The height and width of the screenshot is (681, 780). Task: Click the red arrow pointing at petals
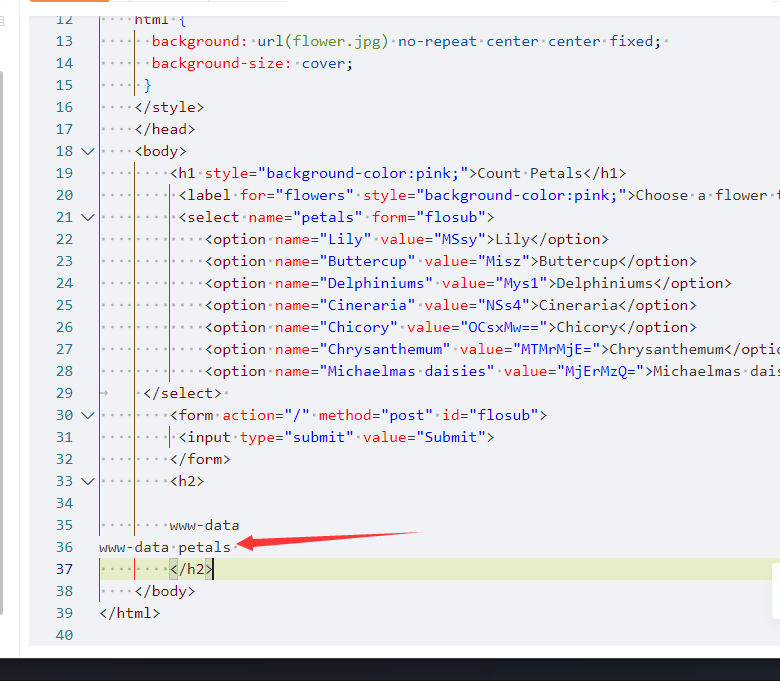pos(330,540)
